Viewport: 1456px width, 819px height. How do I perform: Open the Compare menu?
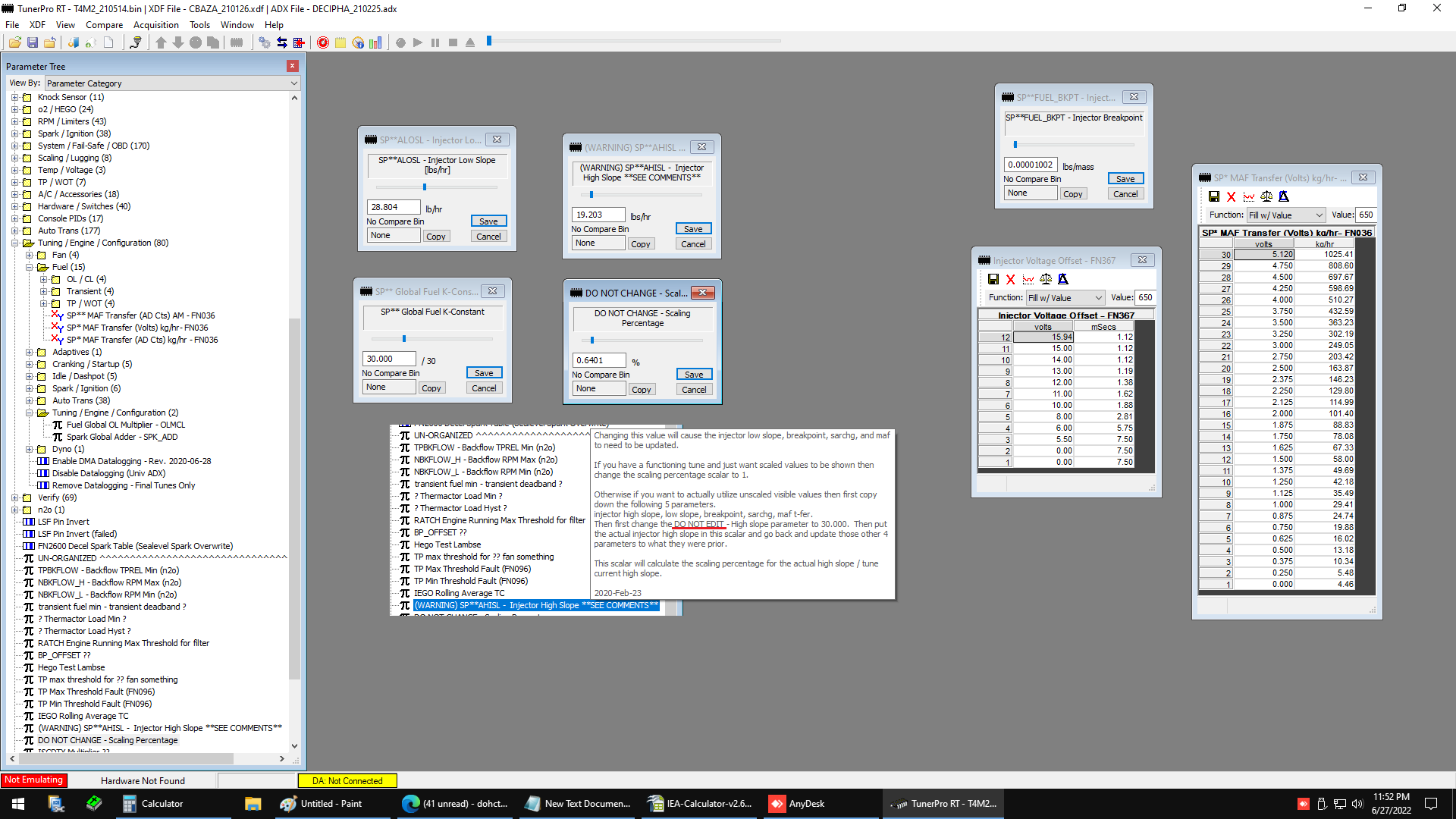coord(104,25)
